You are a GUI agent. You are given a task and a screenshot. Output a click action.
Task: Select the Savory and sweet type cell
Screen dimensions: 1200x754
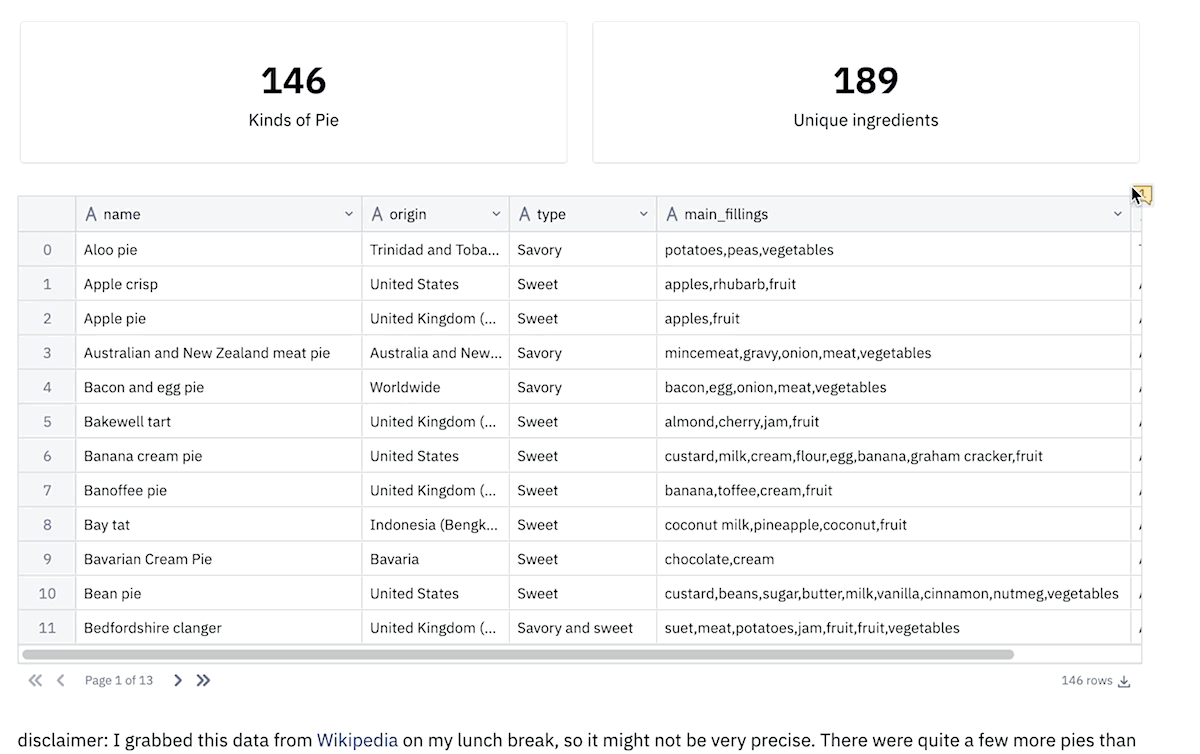tap(583, 628)
